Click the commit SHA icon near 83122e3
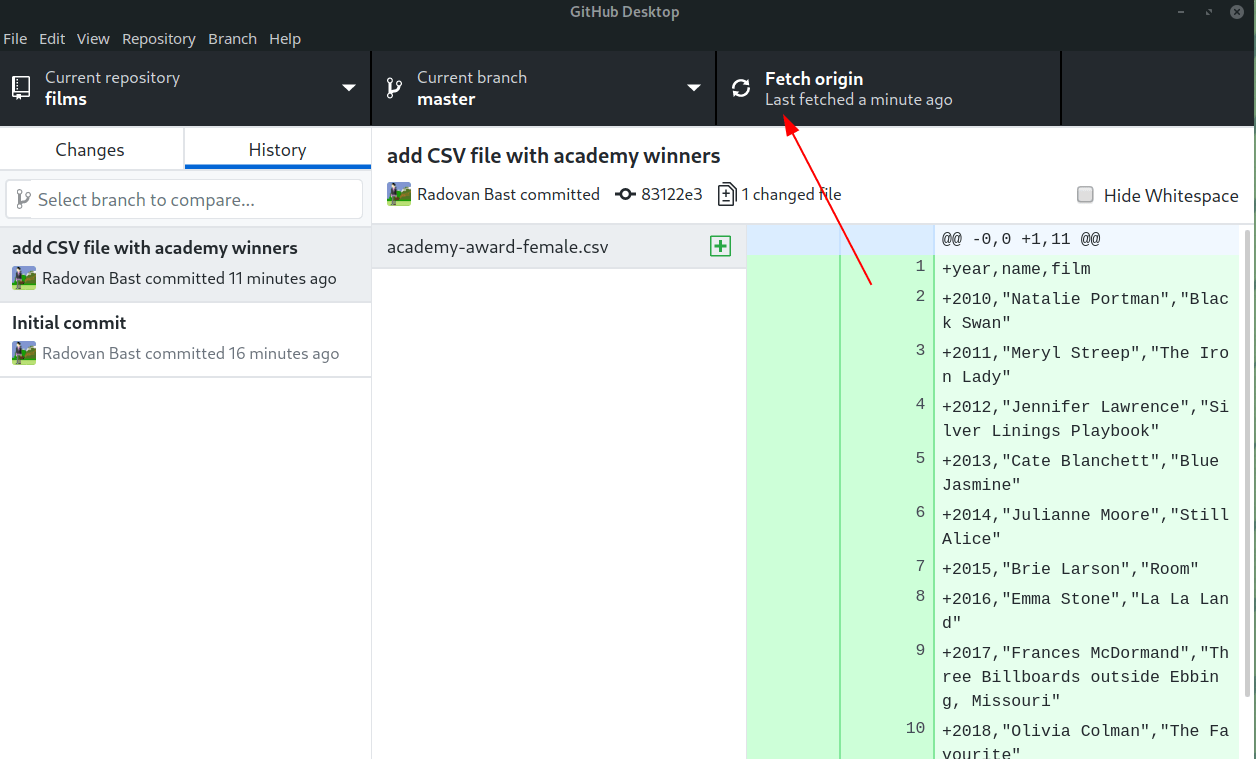1256x759 pixels. point(625,194)
